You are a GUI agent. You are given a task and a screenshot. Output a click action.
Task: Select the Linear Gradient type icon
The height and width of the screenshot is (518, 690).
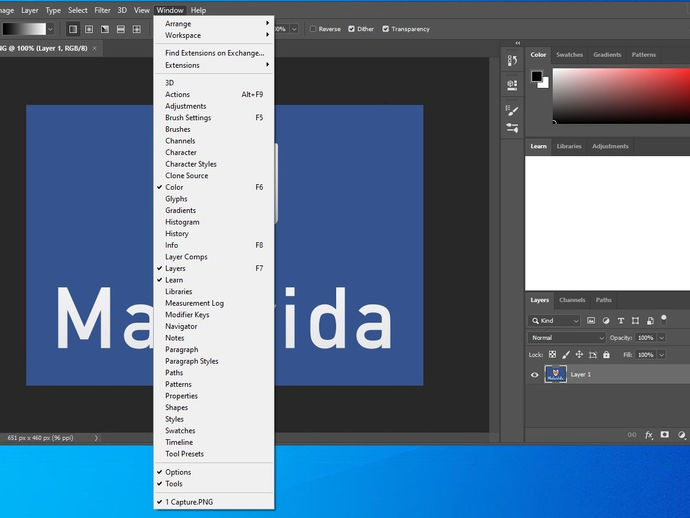click(x=73, y=29)
